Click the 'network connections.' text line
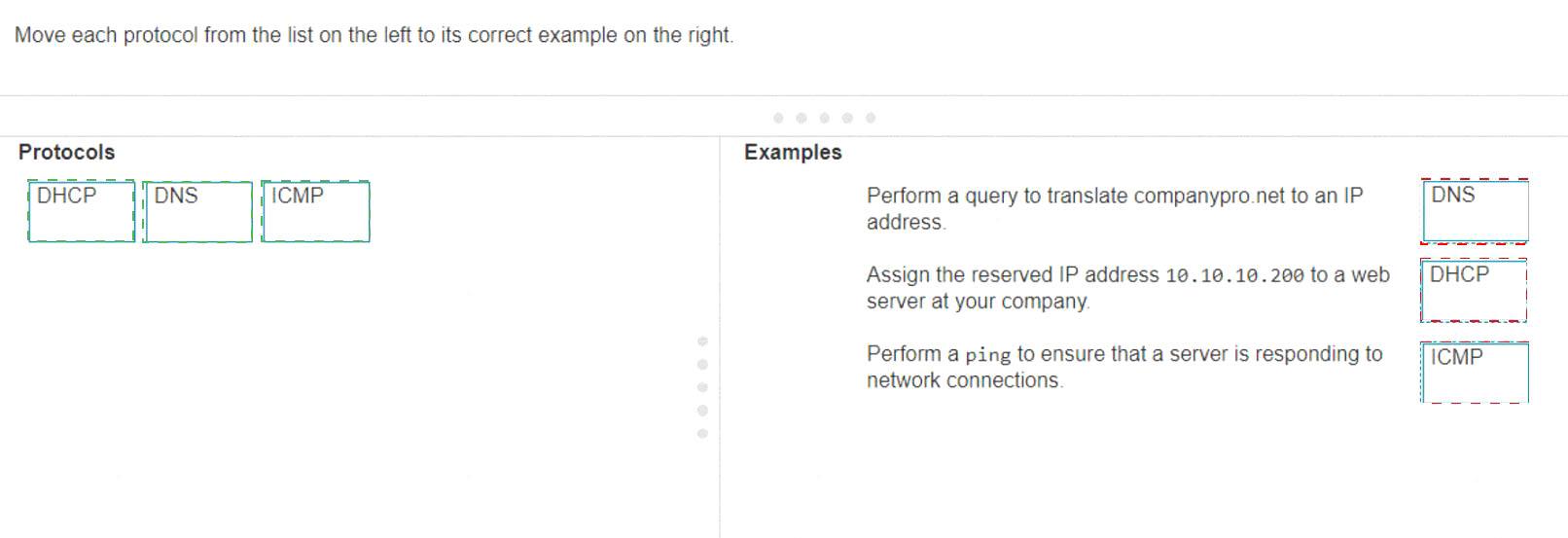1568x538 pixels. tap(965, 380)
